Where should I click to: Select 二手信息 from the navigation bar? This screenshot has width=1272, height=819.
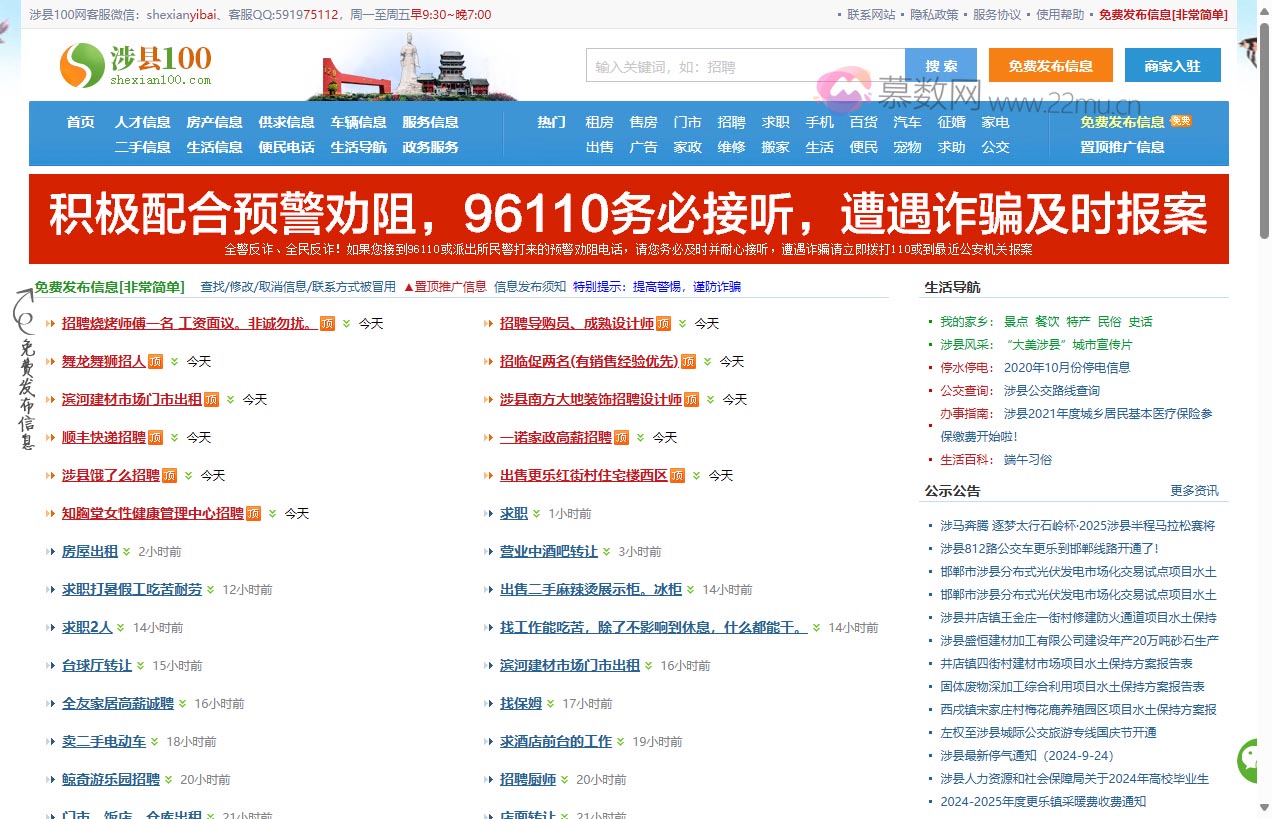(142, 147)
